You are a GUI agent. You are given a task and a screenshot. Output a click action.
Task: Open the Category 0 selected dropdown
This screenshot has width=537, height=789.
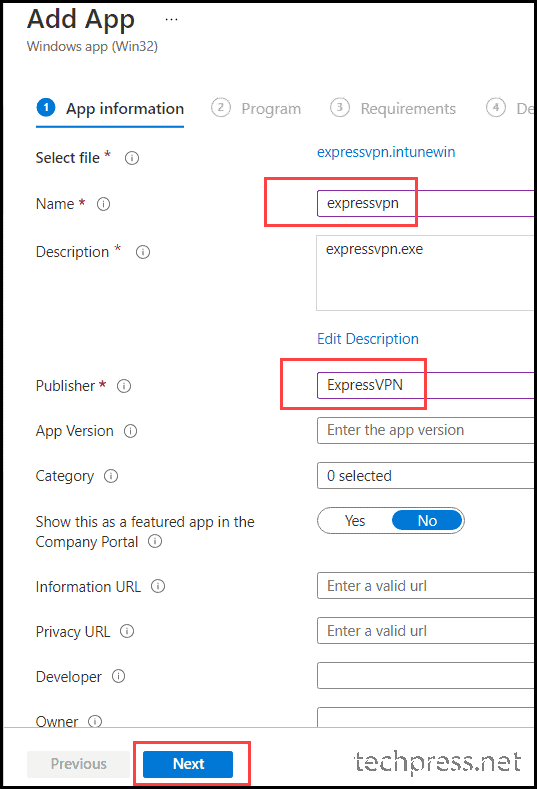click(x=425, y=476)
